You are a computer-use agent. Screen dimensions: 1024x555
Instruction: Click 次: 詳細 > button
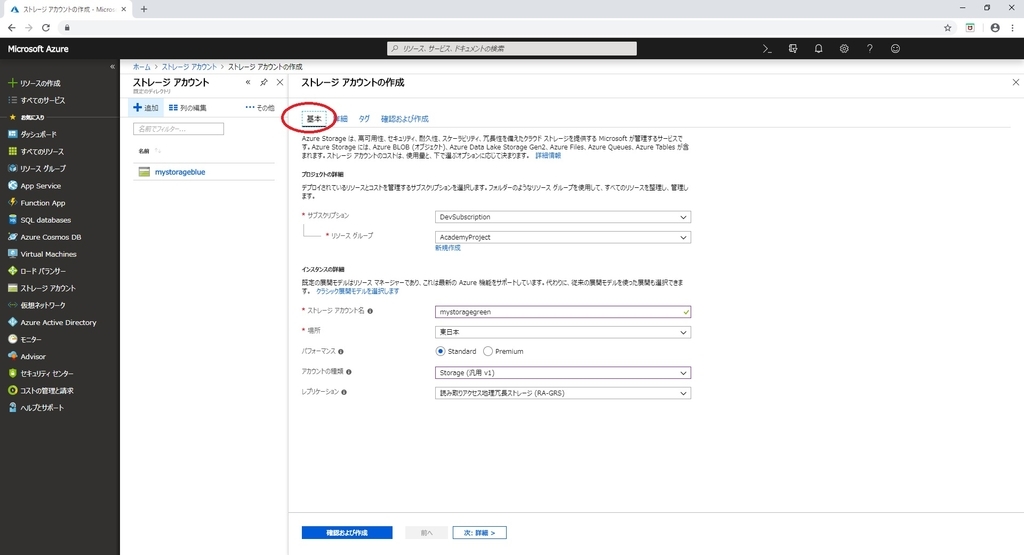[479, 533]
